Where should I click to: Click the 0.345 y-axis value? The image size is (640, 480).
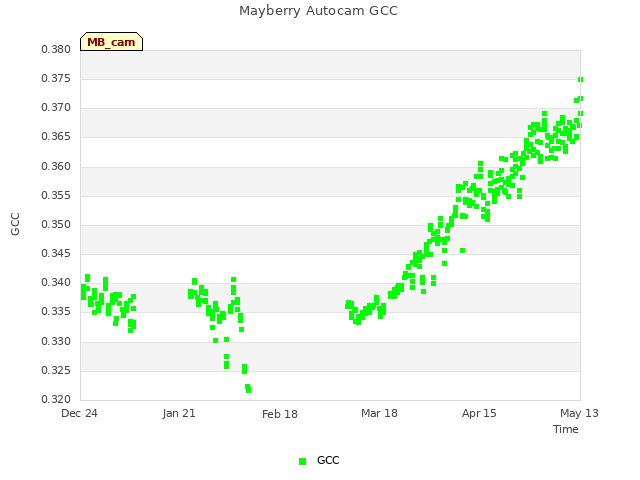[56, 253]
